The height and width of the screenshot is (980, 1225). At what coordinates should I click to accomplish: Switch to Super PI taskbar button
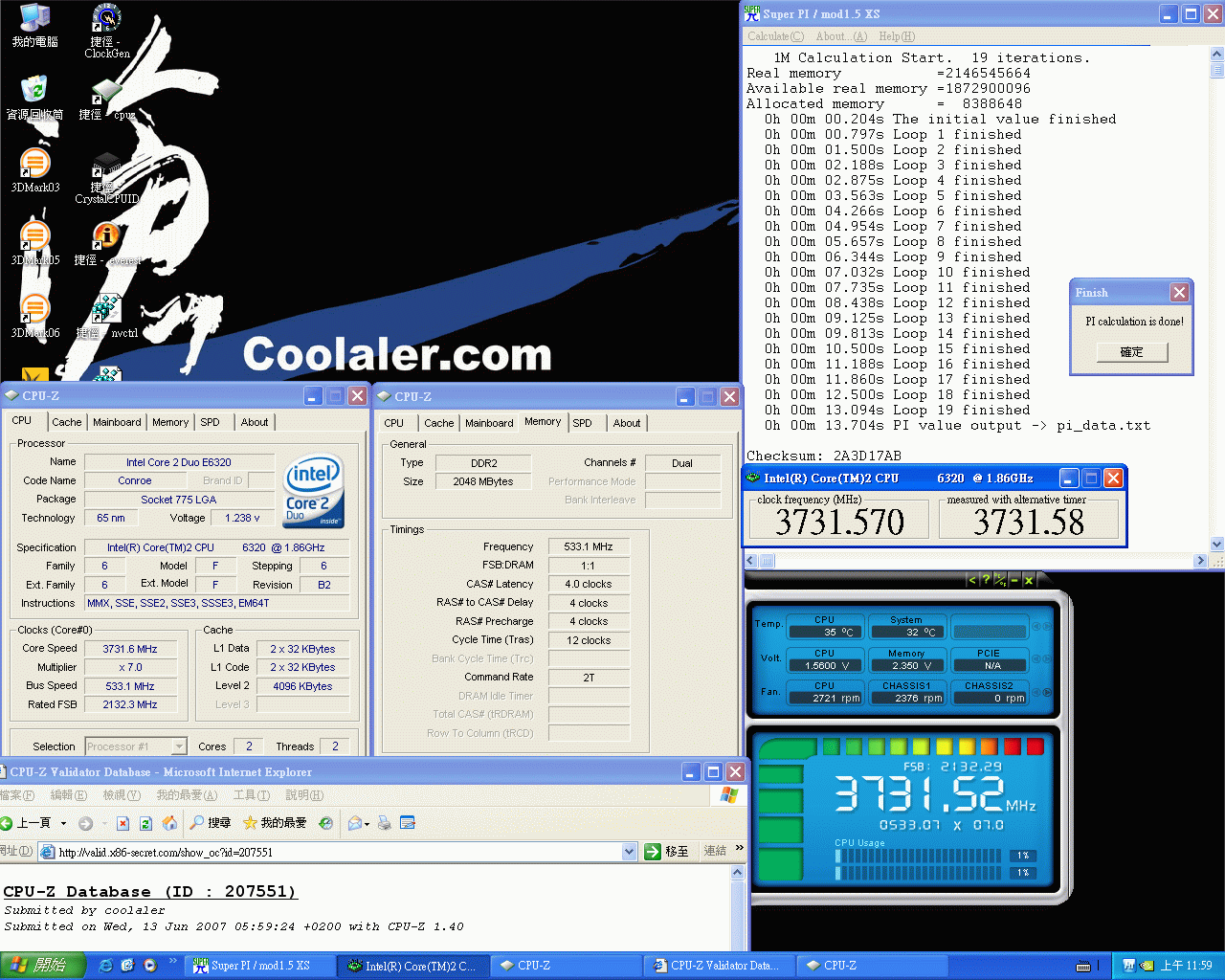point(259,966)
